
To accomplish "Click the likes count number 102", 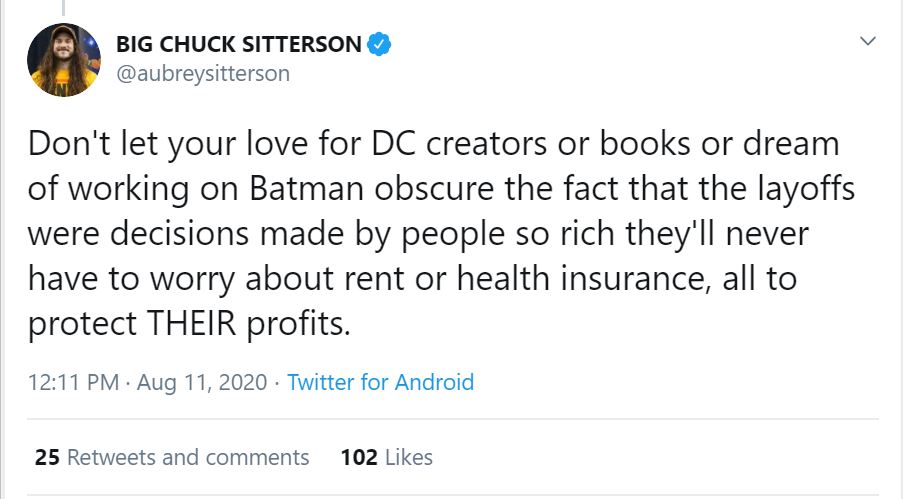I will click(359, 457).
